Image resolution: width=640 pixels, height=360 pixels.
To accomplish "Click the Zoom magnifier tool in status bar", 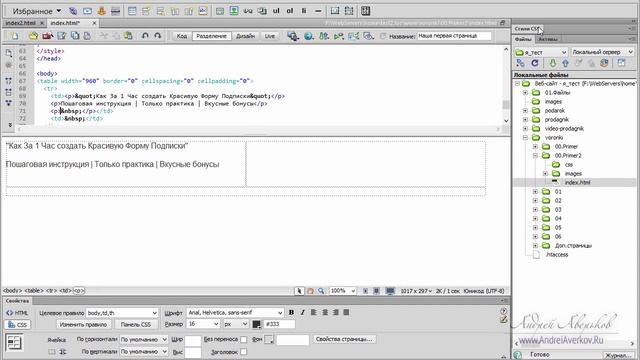I will tap(321, 291).
